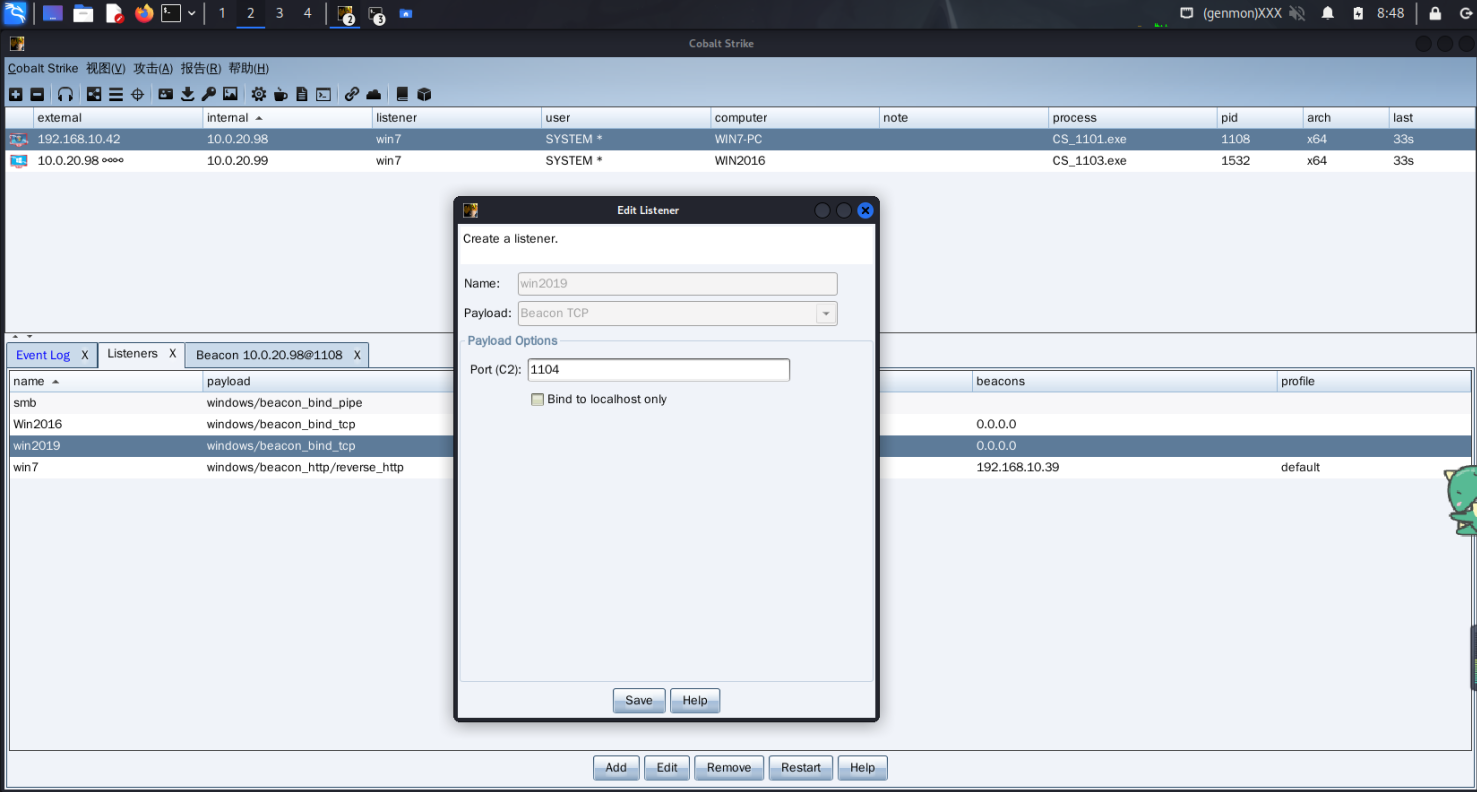This screenshot has width=1477, height=792.
Task: Click the Edit listener button
Action: pos(667,768)
